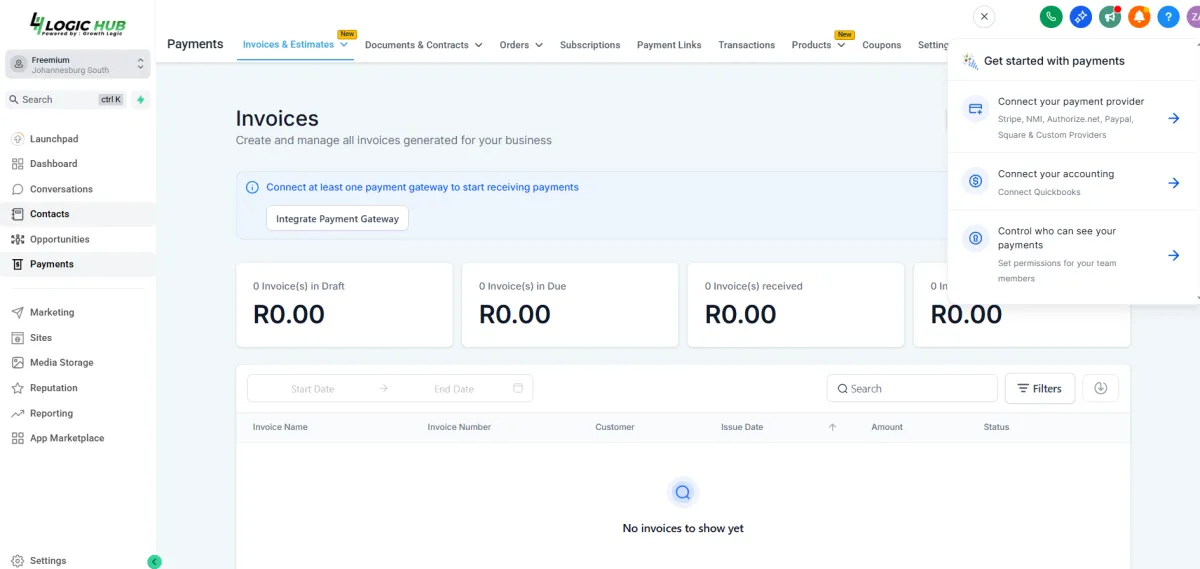The image size is (1200, 569).
Task: Click the download invoices icon
Action: point(1100,388)
